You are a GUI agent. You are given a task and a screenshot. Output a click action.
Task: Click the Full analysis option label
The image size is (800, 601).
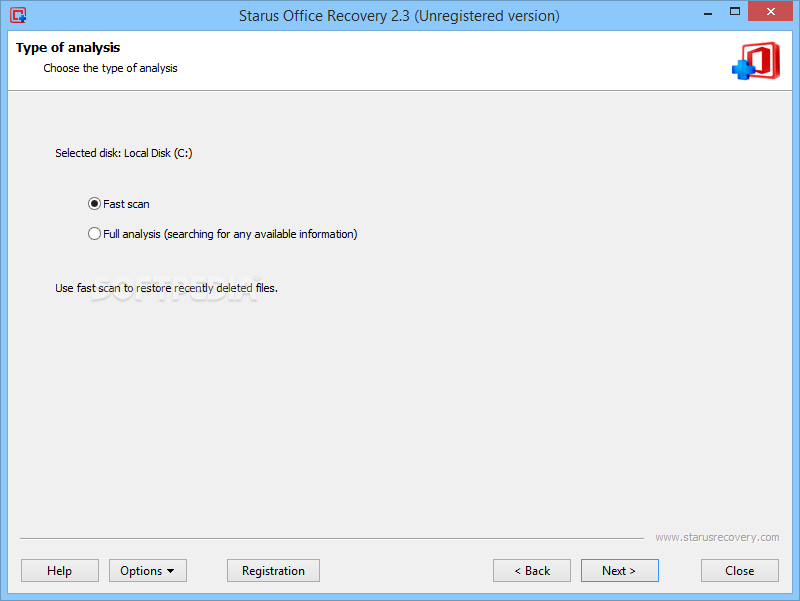230,234
